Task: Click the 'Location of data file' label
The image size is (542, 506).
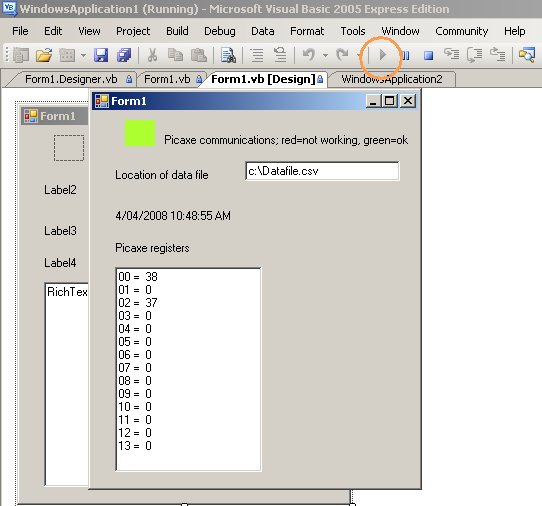Action: coord(162,175)
